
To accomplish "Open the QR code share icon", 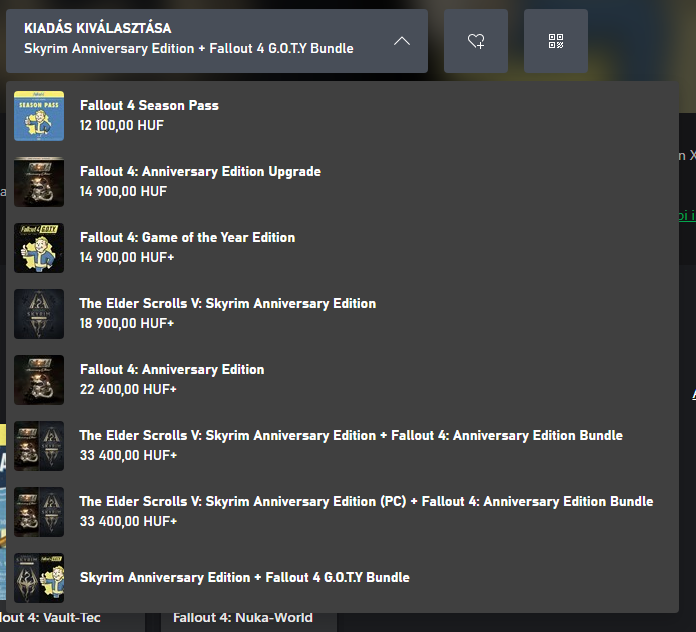I will (x=556, y=41).
